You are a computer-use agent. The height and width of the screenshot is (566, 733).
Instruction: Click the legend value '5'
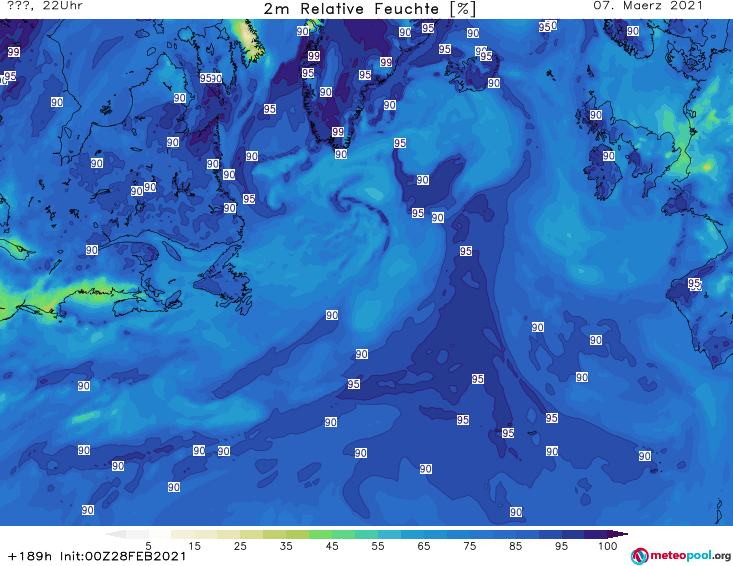coord(148,546)
